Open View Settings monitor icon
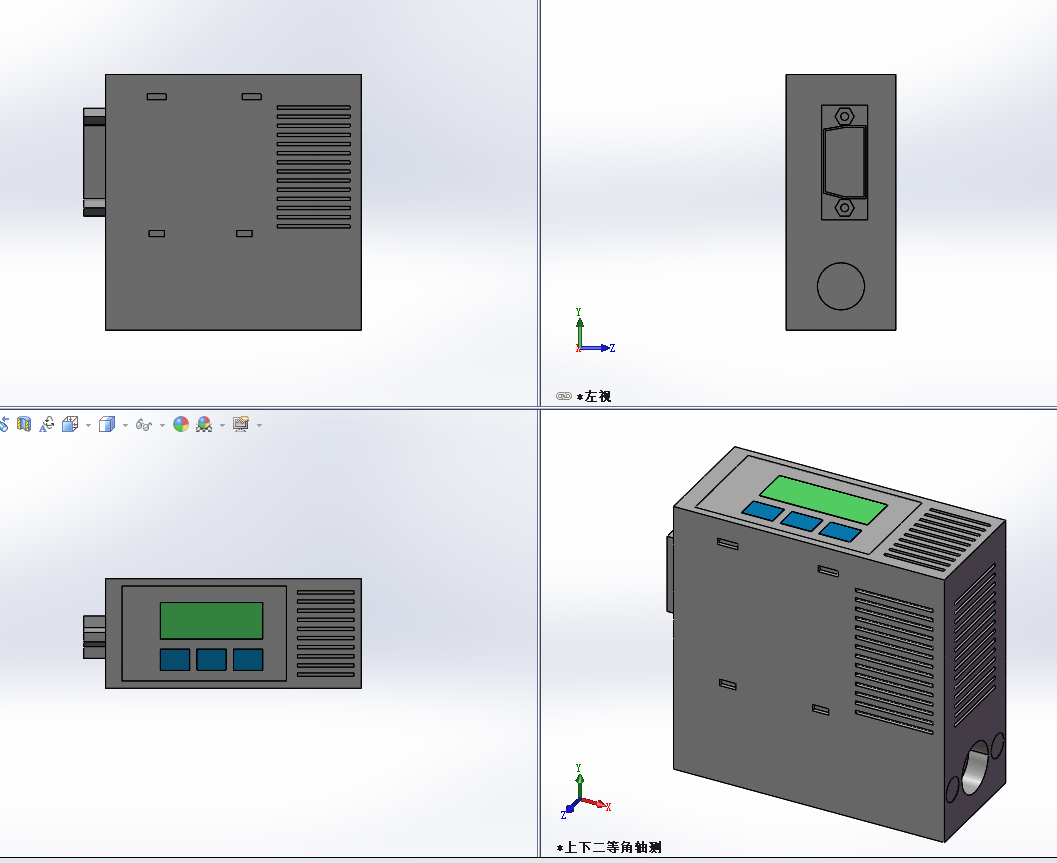This screenshot has width=1057, height=863. (x=241, y=424)
